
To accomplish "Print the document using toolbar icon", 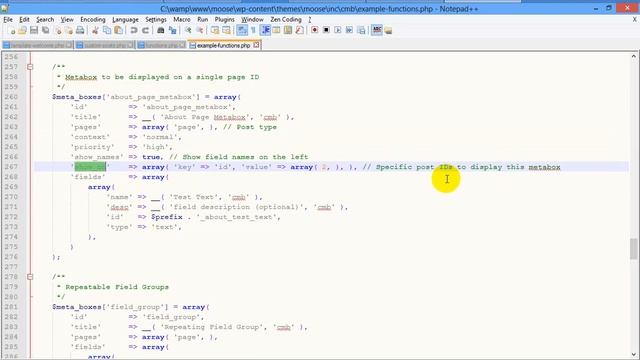I will (x=80, y=31).
